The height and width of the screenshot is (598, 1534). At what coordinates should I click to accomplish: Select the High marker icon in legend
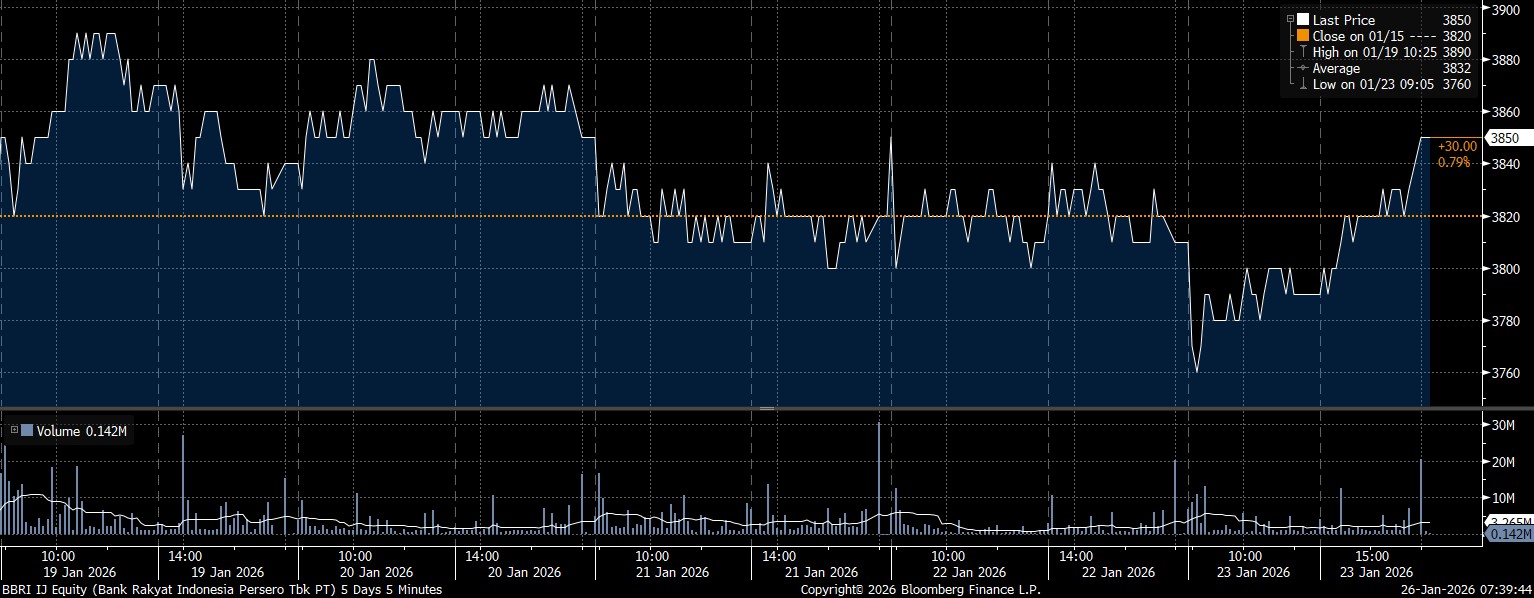click(1302, 52)
